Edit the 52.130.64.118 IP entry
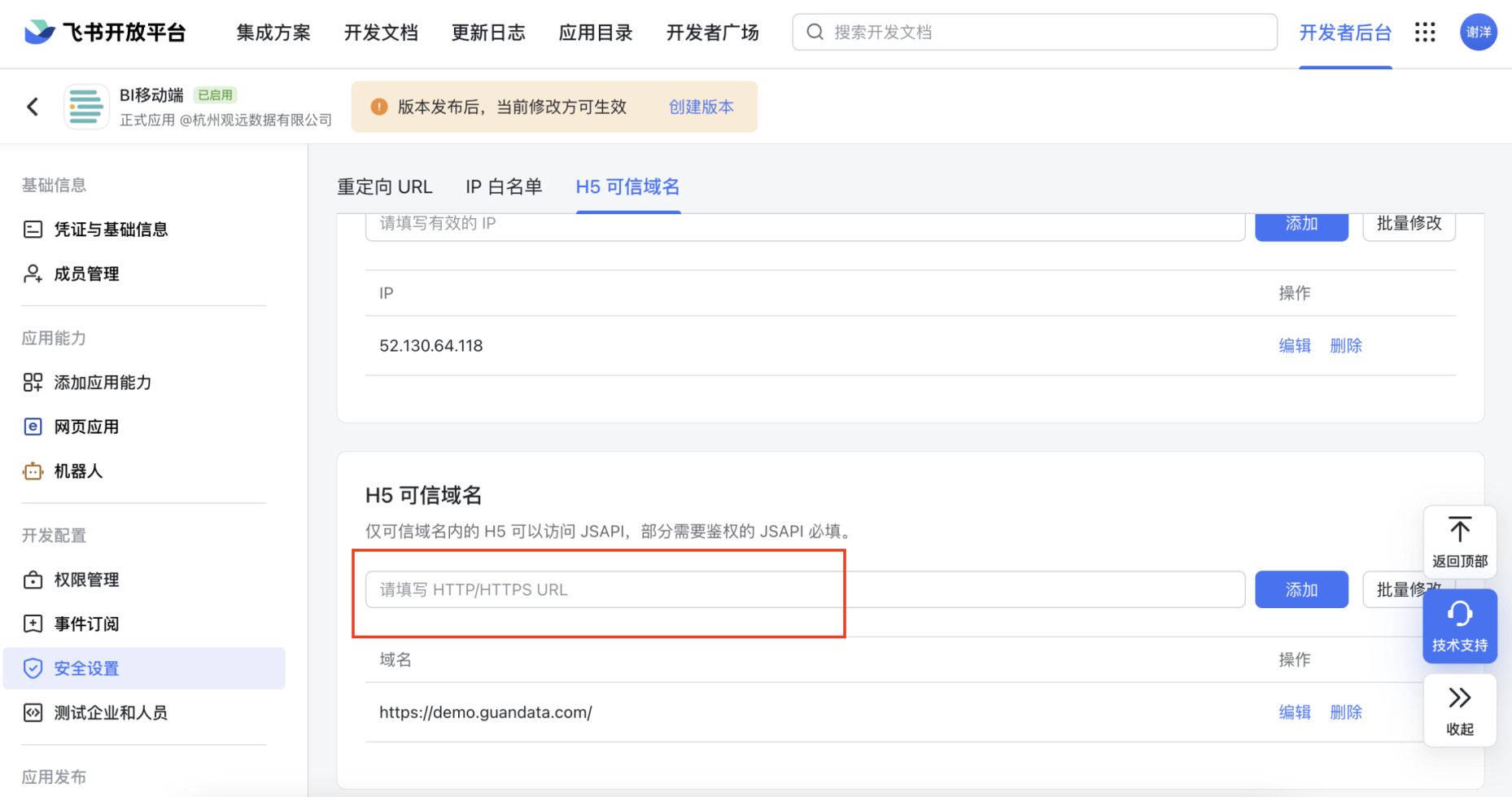The height and width of the screenshot is (797, 1512). (1294, 346)
